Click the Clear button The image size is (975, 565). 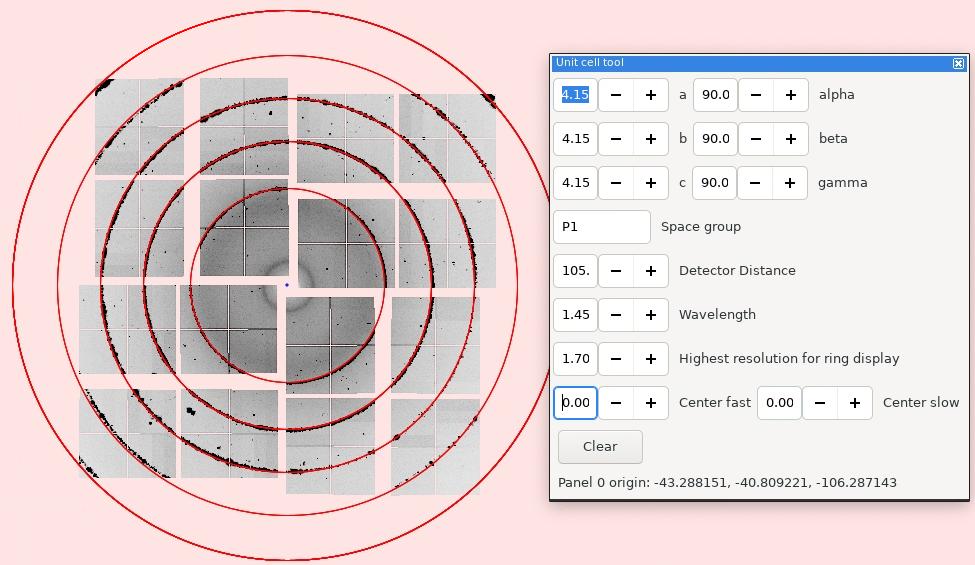600,447
